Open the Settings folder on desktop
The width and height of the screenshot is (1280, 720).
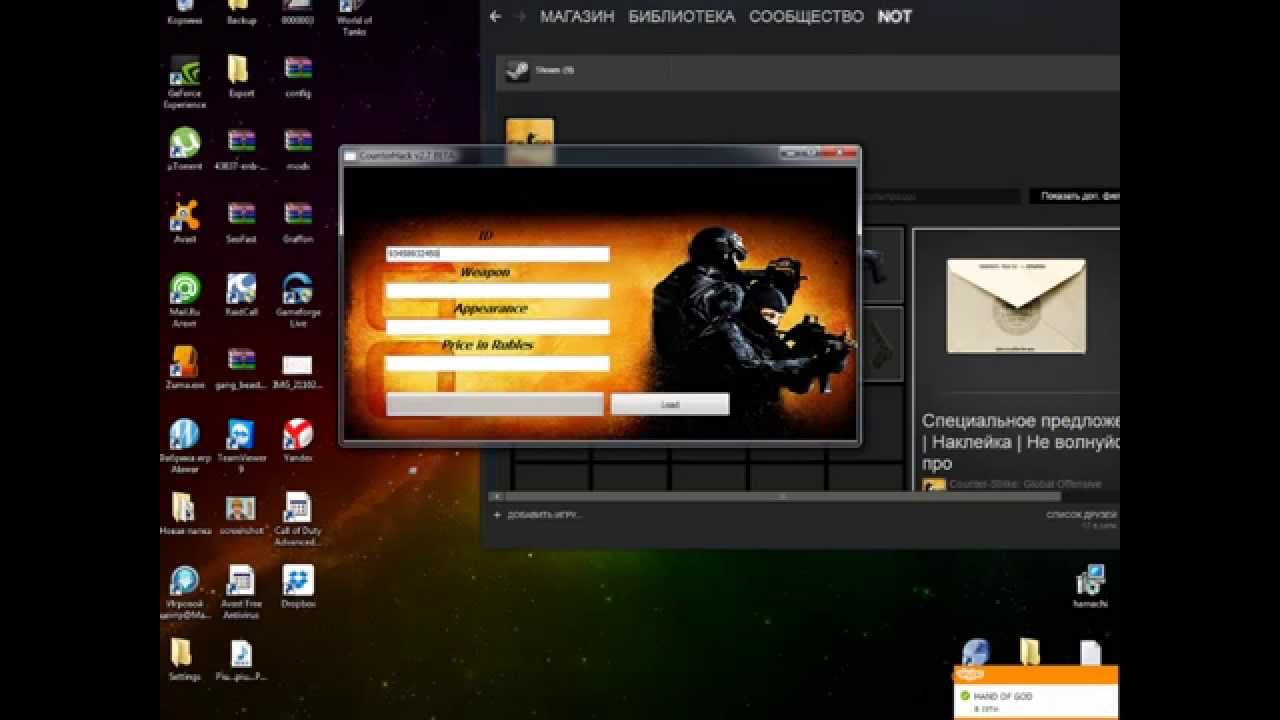pos(185,660)
